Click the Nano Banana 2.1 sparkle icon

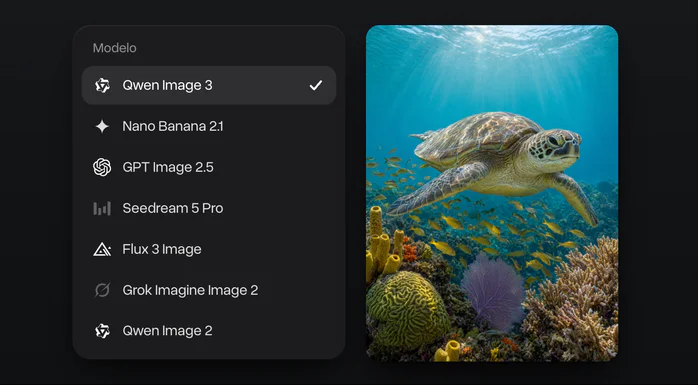click(102, 126)
